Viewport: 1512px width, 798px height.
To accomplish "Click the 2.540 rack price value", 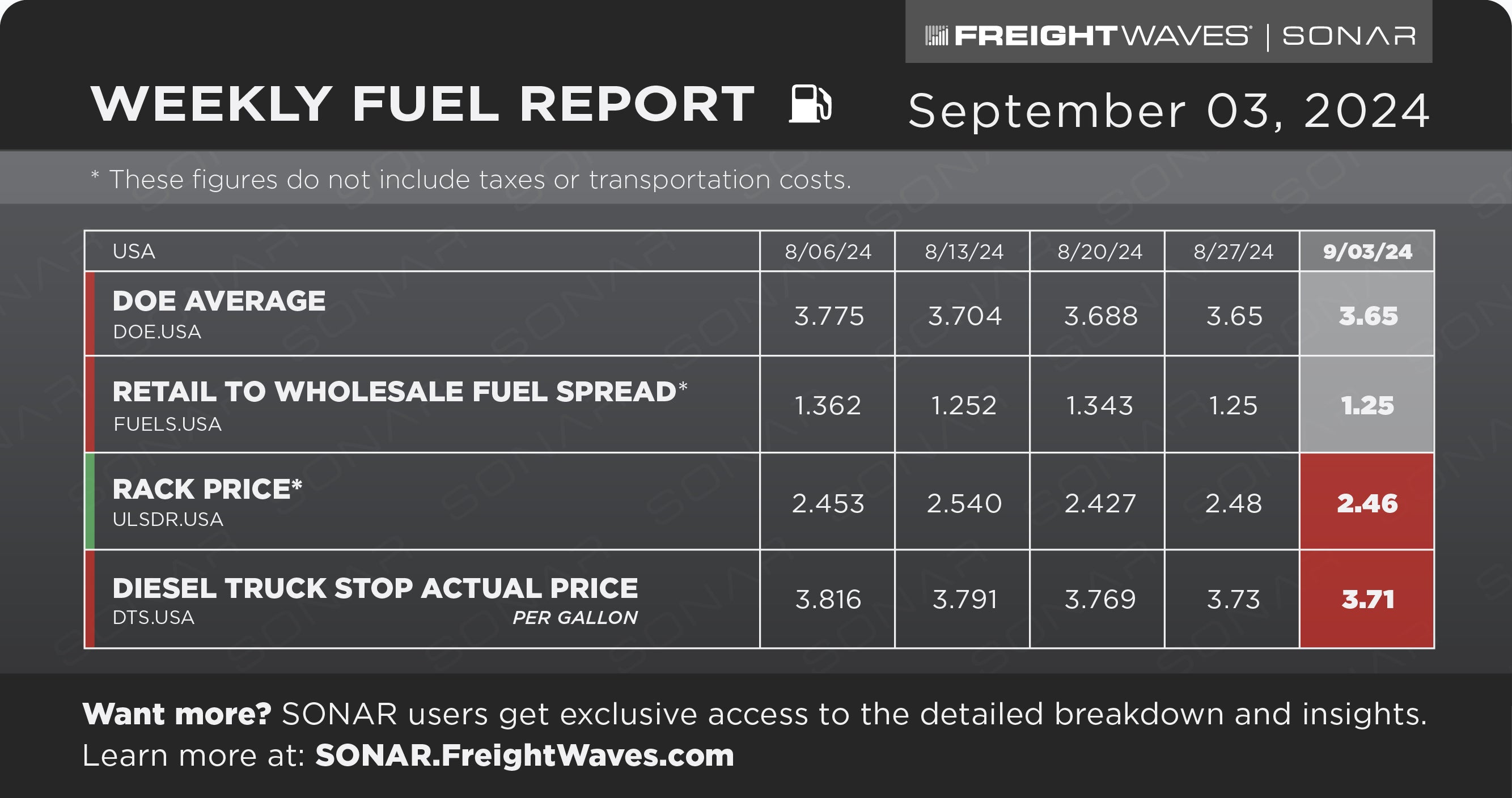I will tap(964, 503).
